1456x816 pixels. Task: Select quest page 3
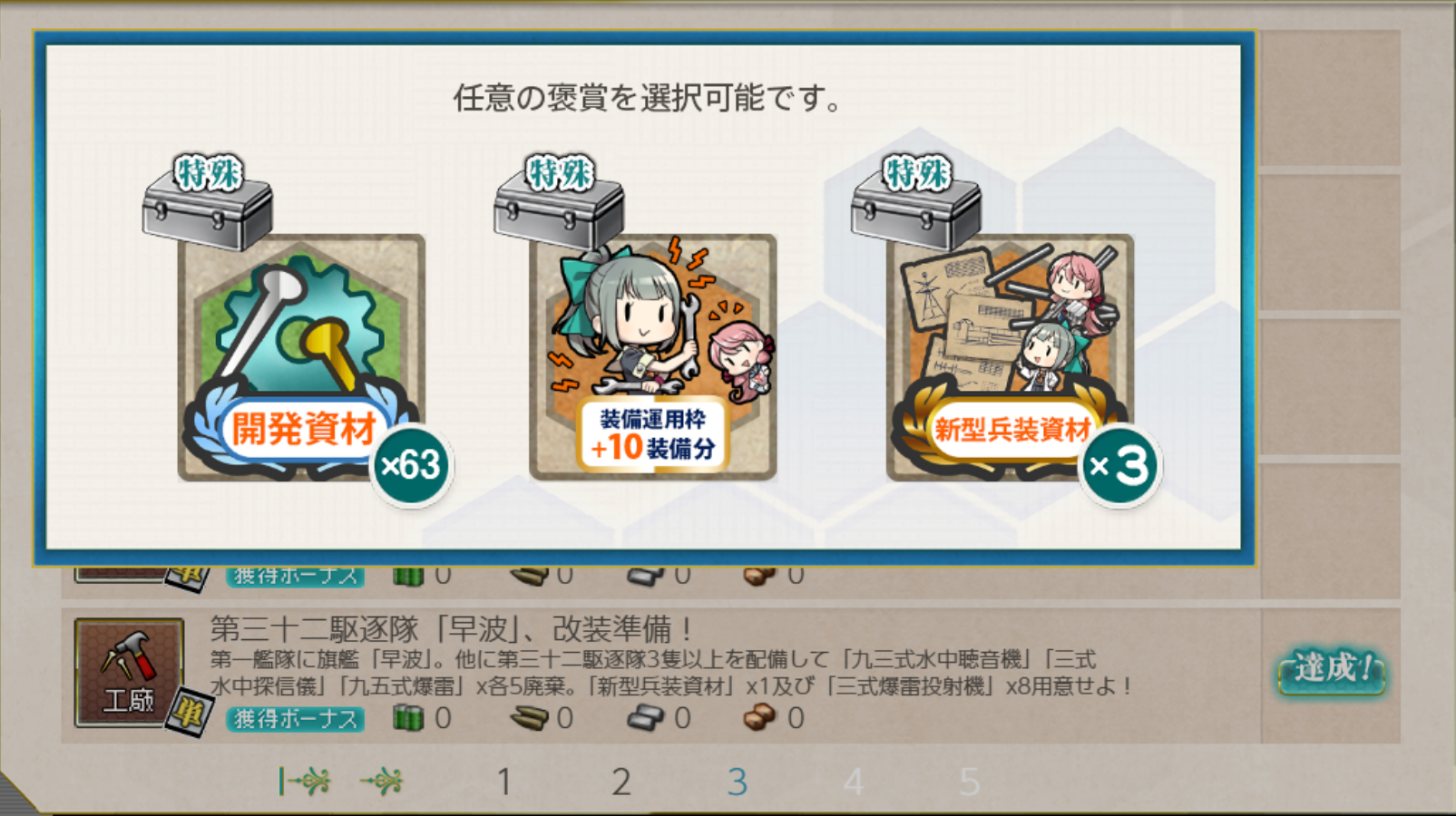(x=738, y=782)
